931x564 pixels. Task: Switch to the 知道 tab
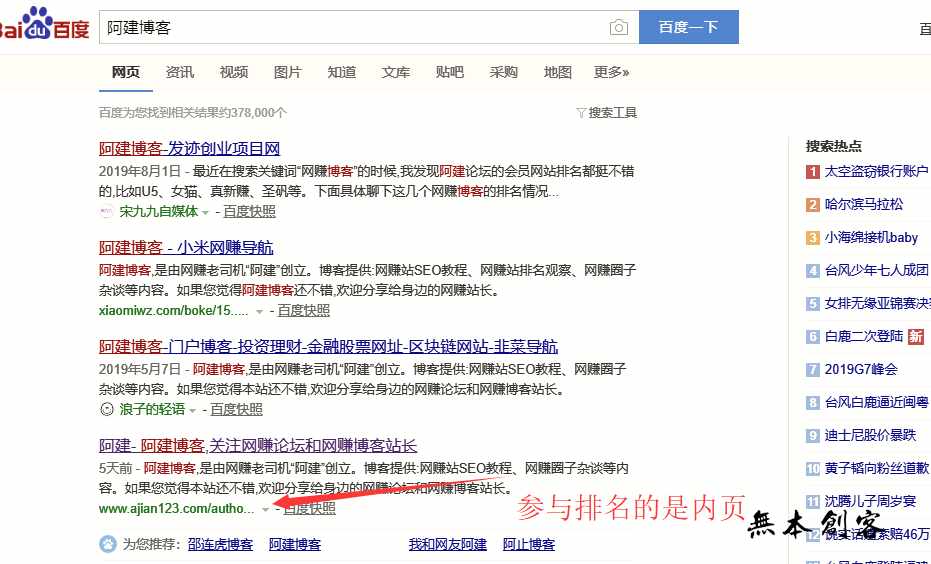coord(342,72)
